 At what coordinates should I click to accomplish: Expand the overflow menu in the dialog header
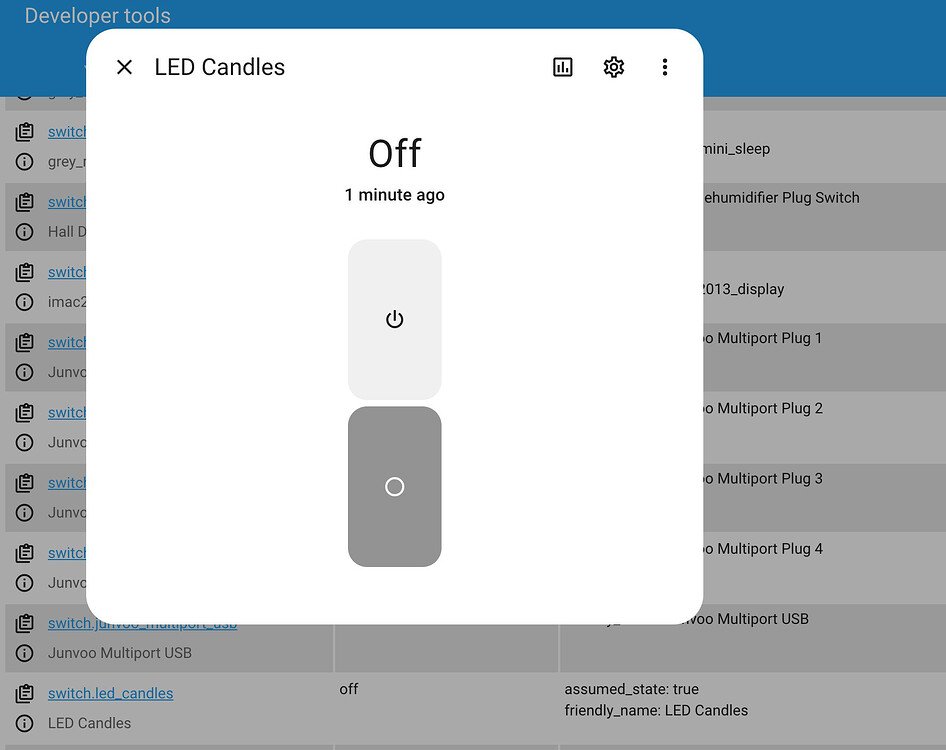click(665, 67)
